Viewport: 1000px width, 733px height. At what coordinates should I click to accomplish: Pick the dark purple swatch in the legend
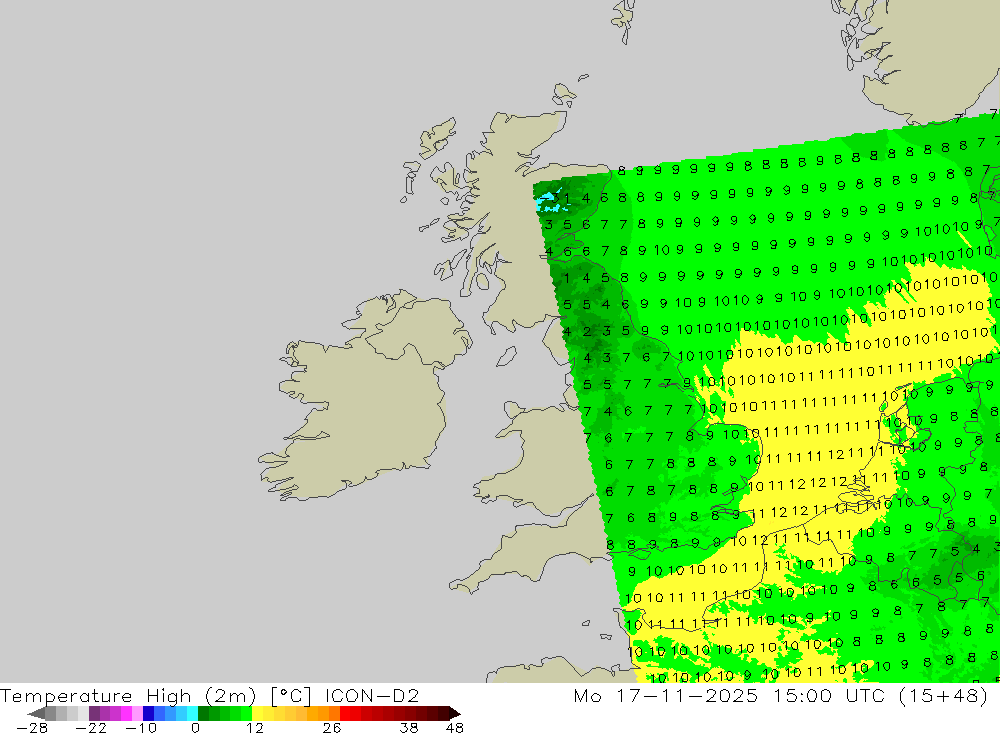coord(94,714)
